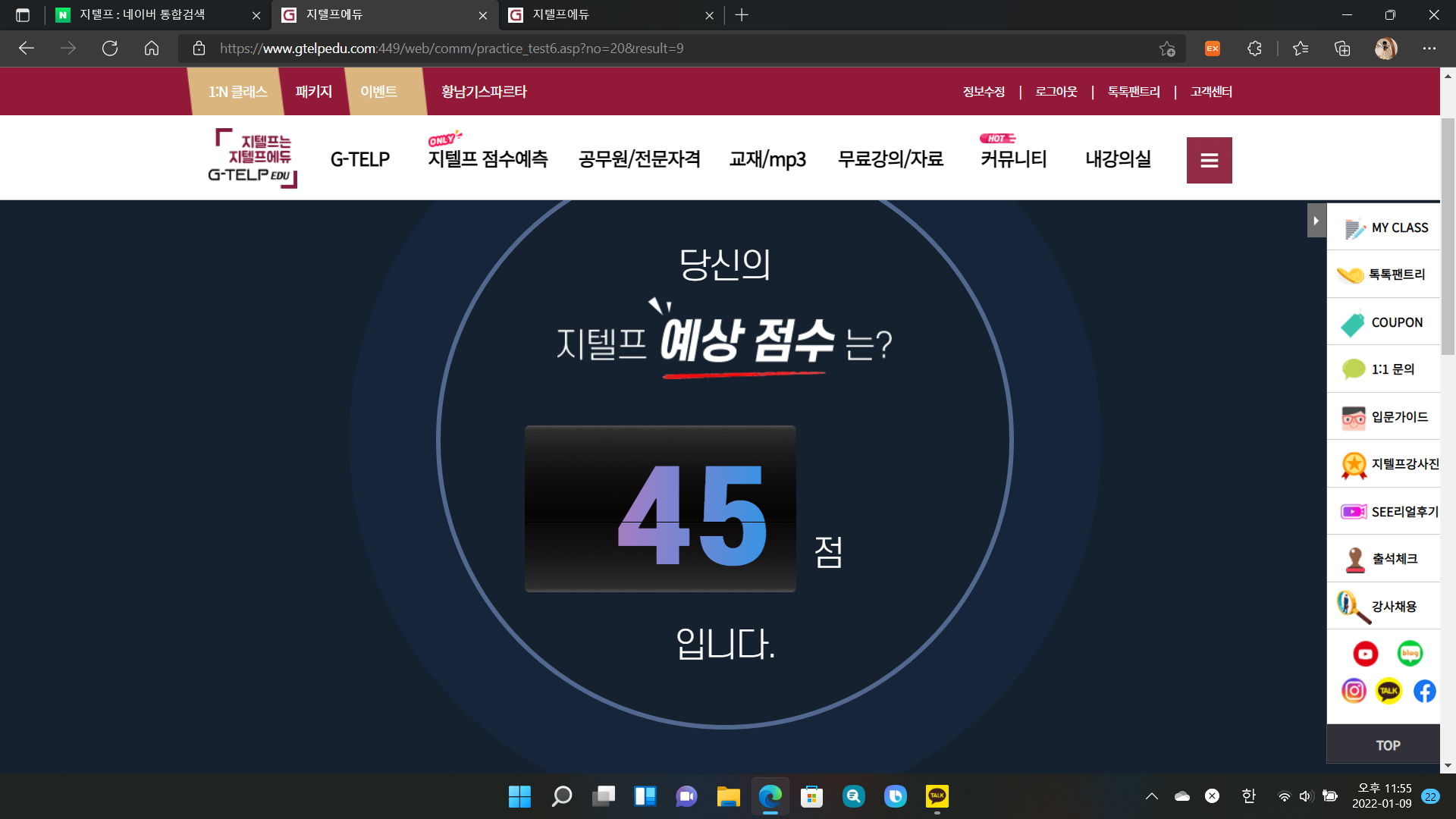Open a new browser tab
The height and width of the screenshot is (819, 1456).
[x=742, y=15]
